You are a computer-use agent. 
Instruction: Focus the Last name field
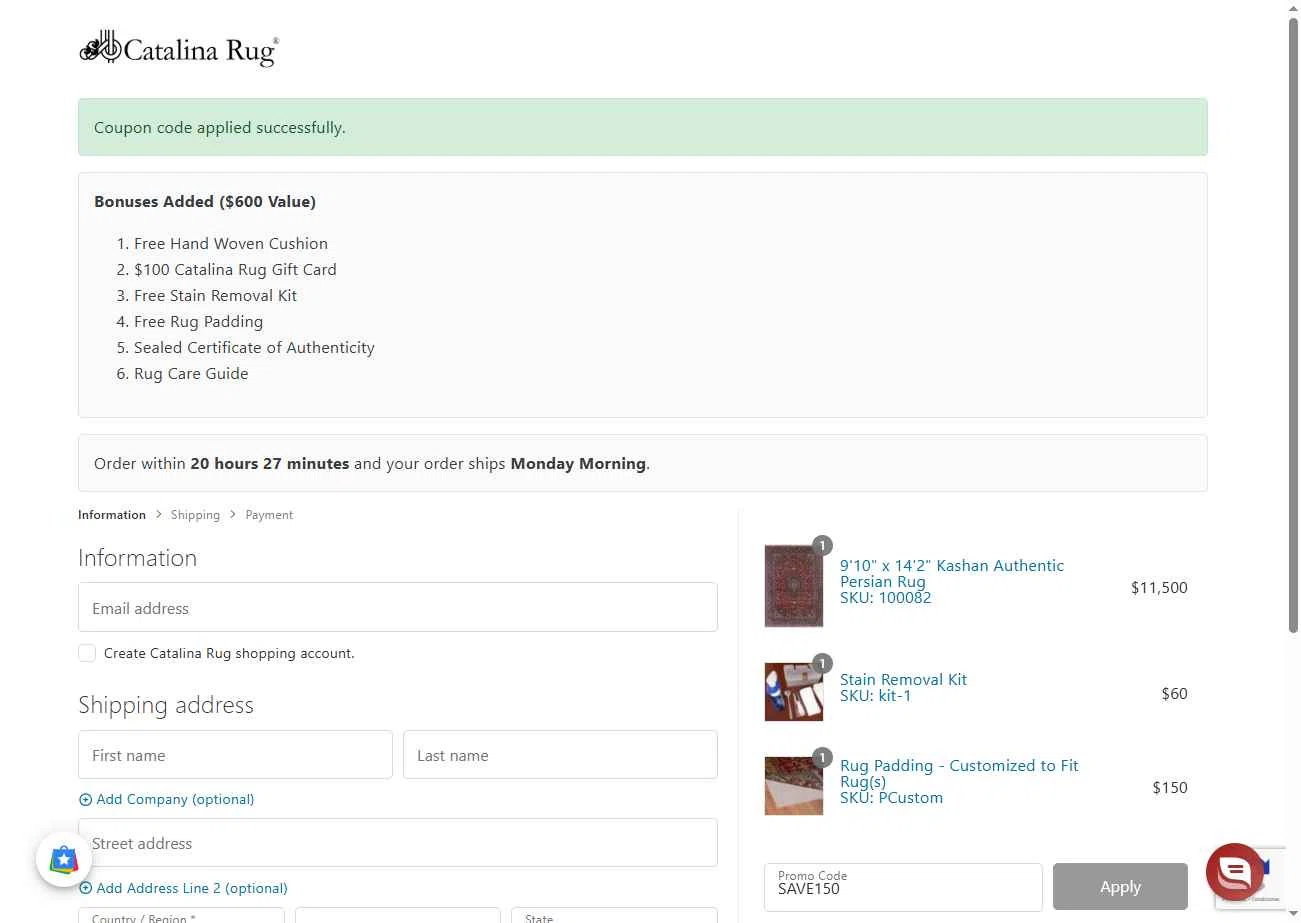[x=560, y=755]
